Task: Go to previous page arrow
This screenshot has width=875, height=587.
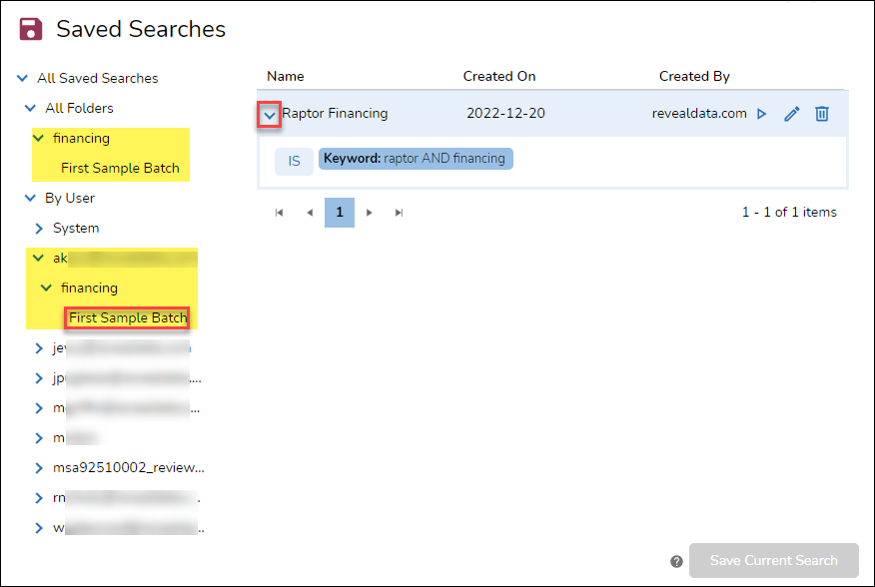Action: 309,212
